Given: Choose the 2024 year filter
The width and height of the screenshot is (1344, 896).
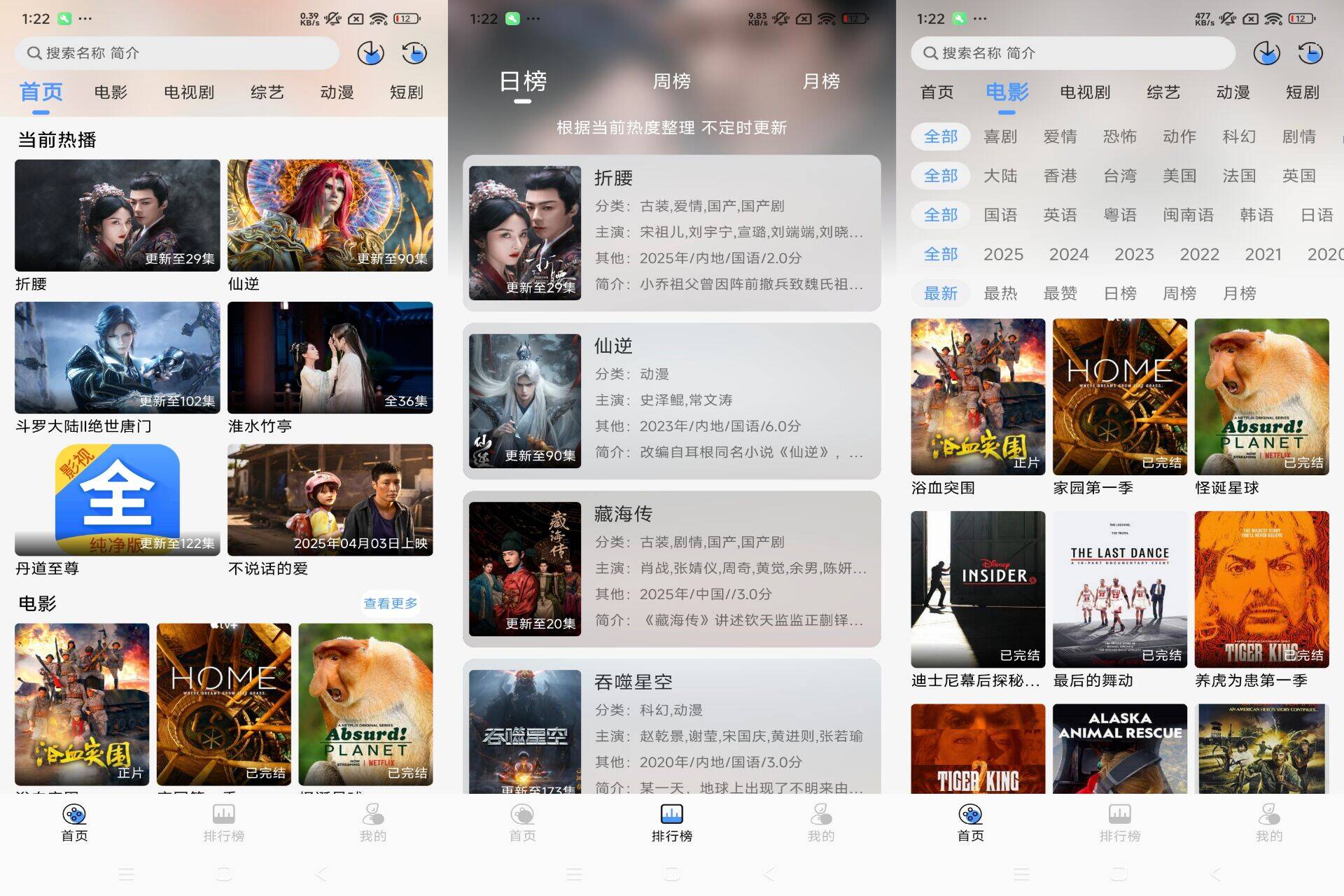Looking at the screenshot, I should (x=1069, y=254).
